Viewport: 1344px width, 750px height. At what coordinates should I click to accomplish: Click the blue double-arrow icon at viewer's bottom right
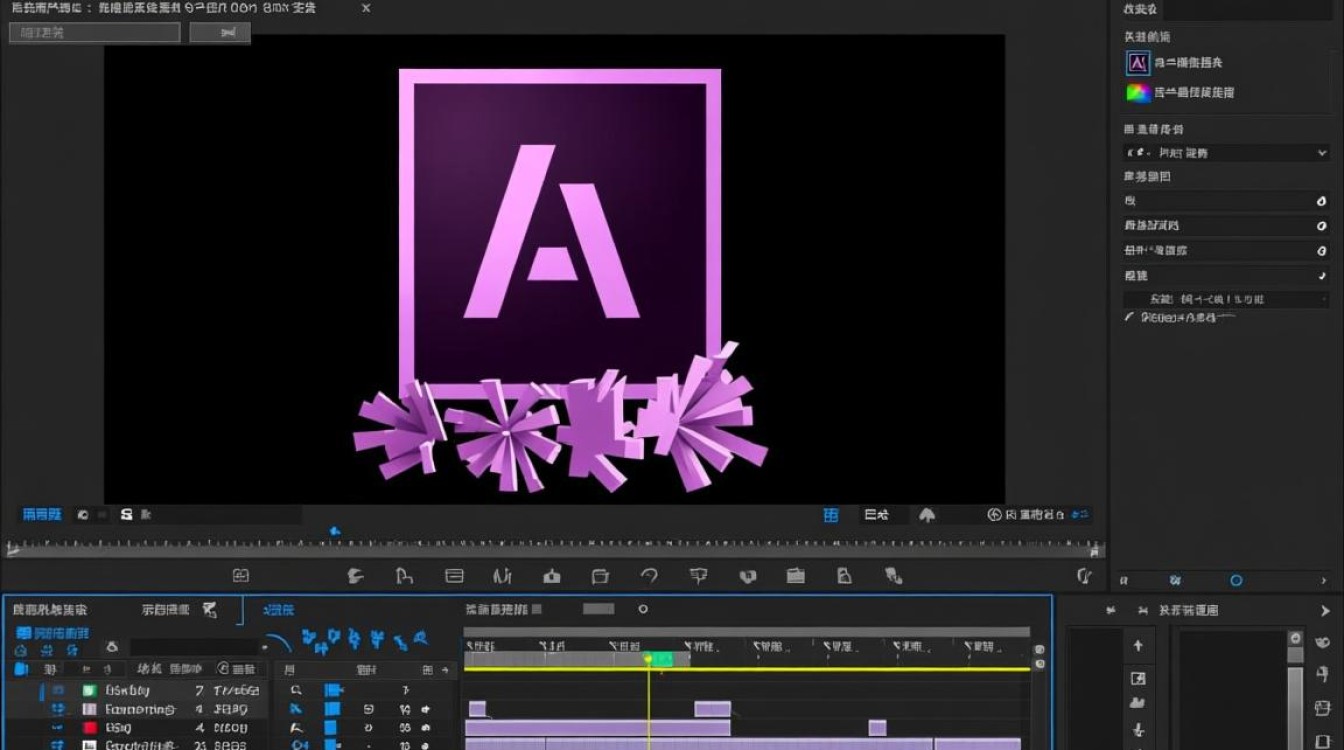point(1080,515)
